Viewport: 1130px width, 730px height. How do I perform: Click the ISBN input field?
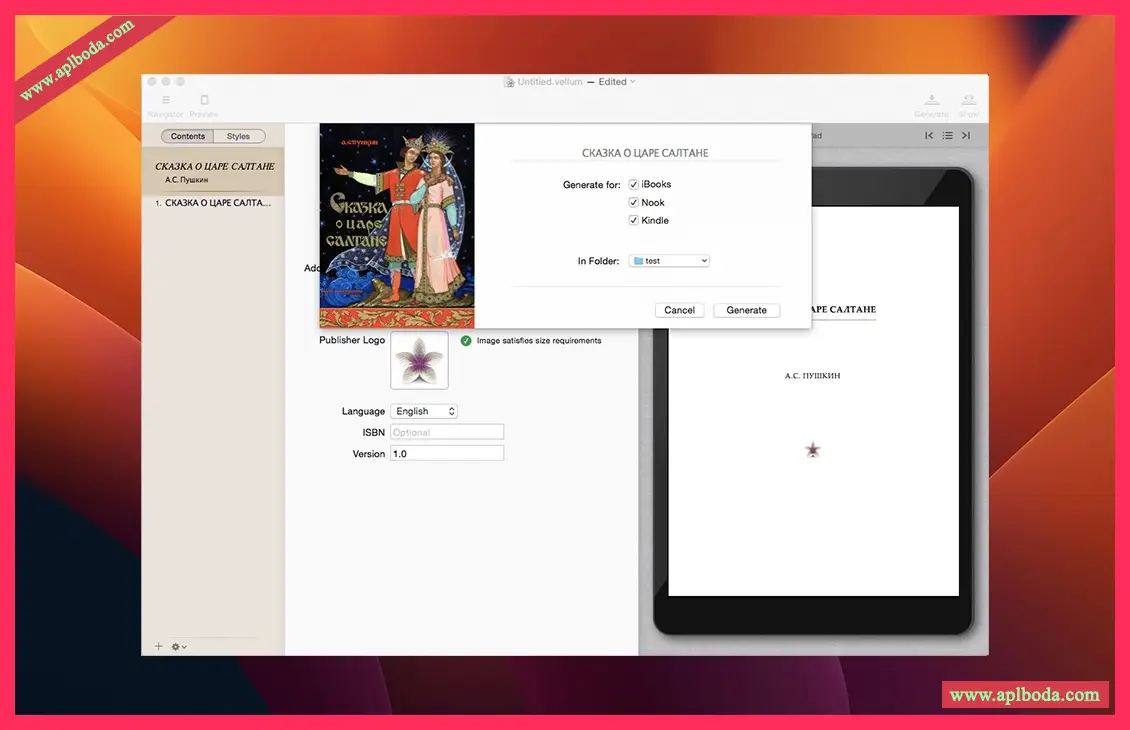[447, 432]
